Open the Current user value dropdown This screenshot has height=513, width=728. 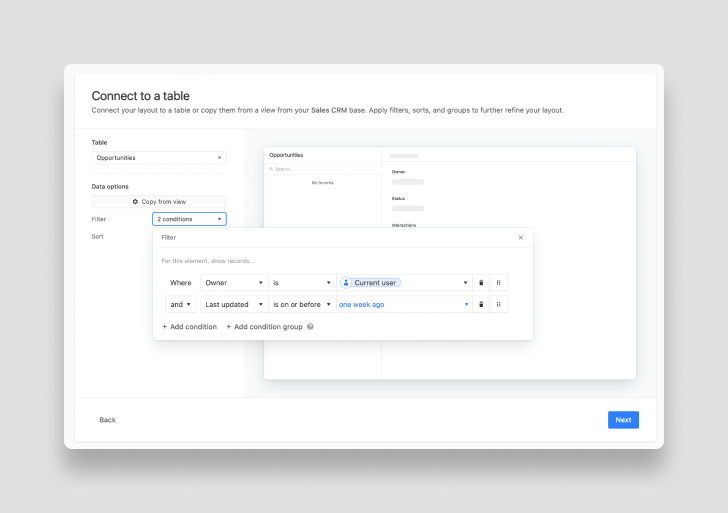click(x=404, y=283)
